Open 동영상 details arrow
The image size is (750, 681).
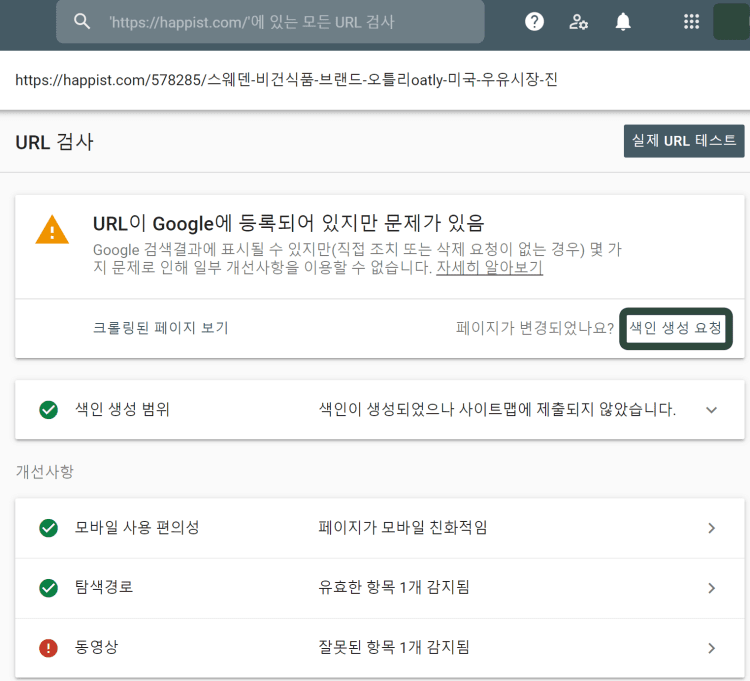pos(711,648)
